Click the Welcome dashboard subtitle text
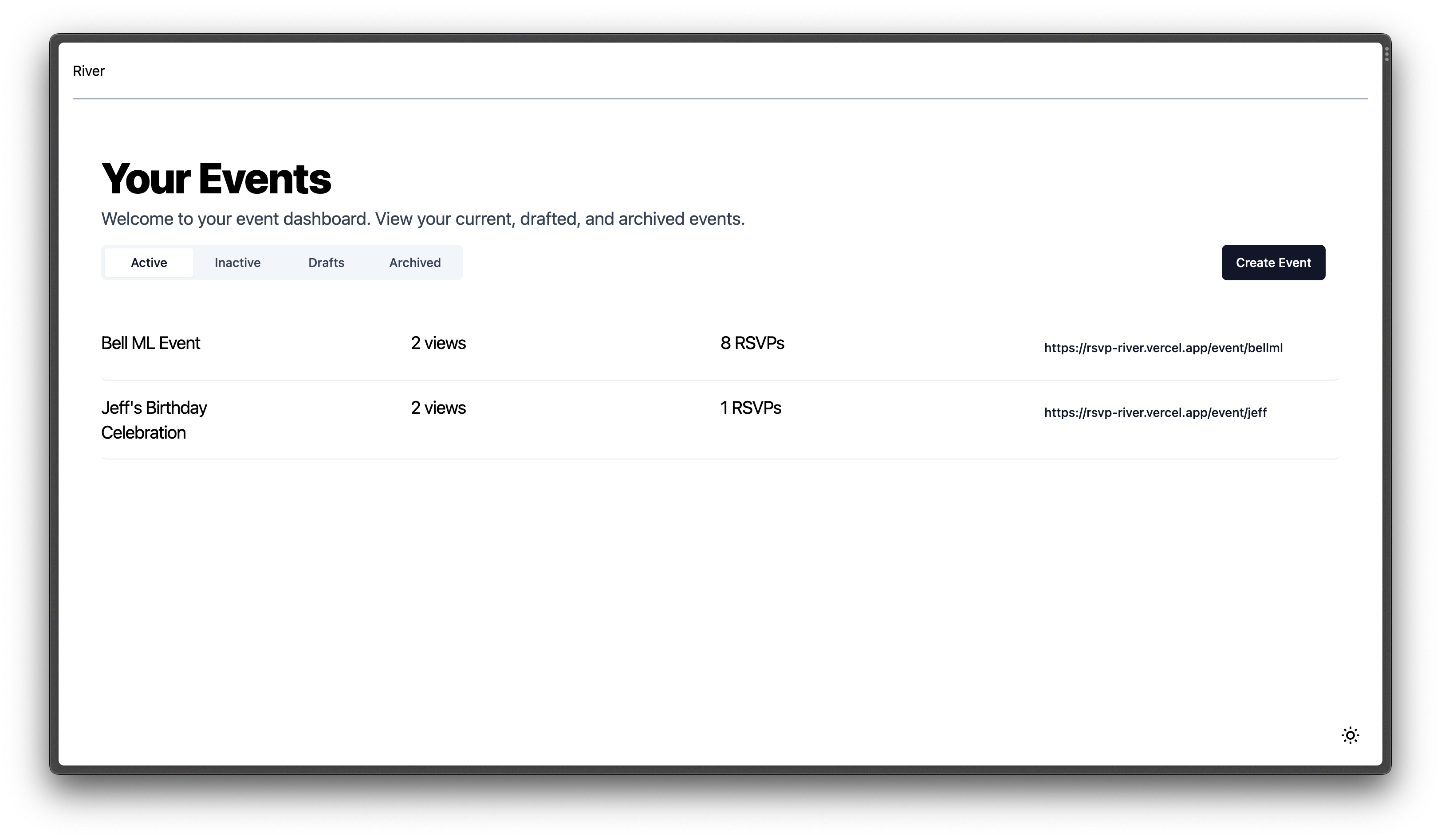This screenshot has height=840, width=1441. [x=422, y=219]
